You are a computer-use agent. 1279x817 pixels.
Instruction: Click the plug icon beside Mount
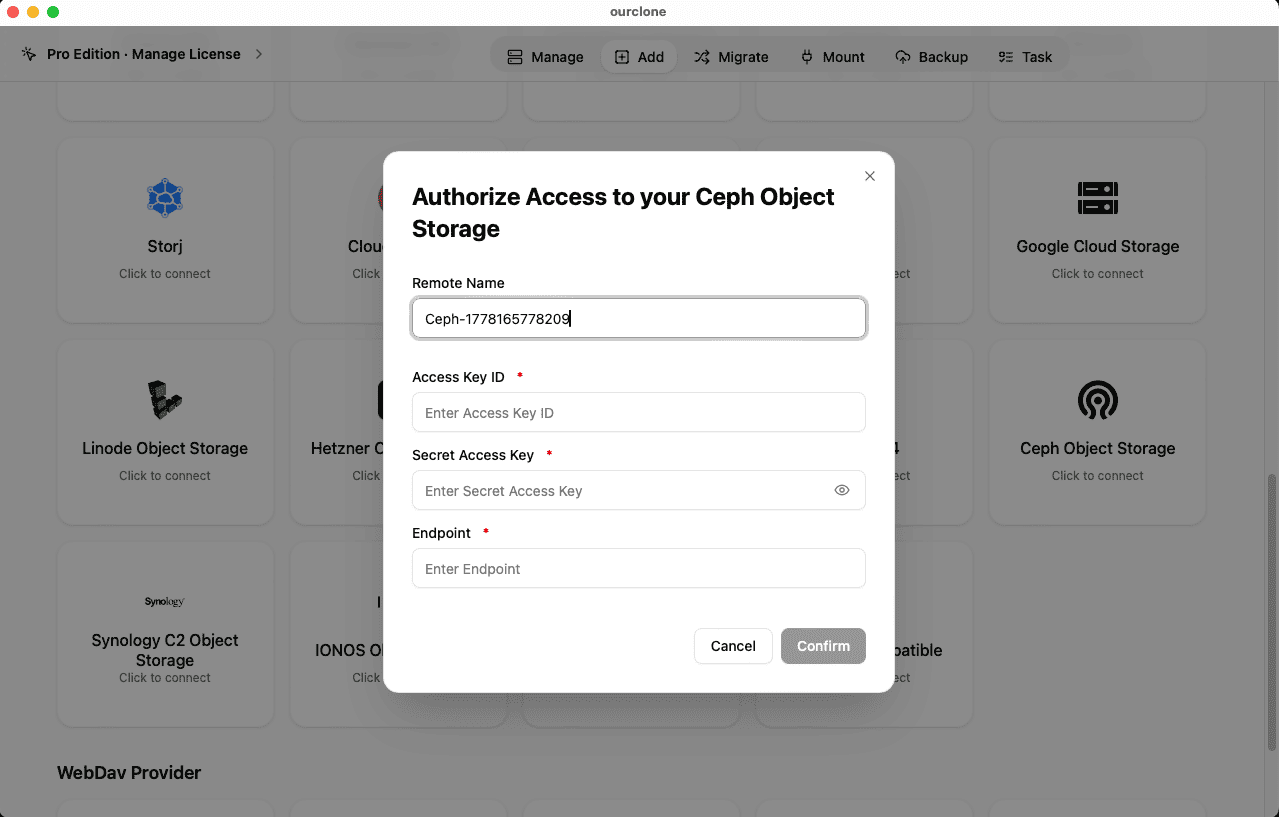coord(807,57)
